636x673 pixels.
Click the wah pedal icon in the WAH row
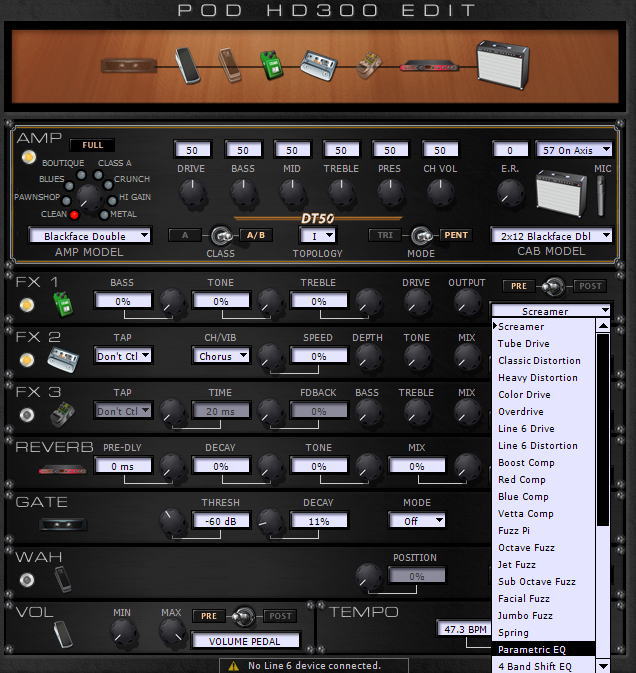coord(63,579)
